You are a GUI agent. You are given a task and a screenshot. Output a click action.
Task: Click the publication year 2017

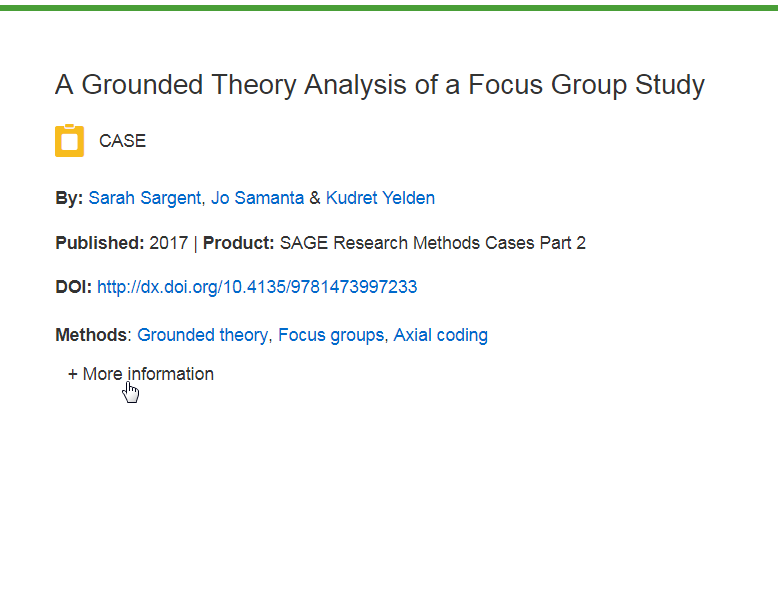pos(169,243)
